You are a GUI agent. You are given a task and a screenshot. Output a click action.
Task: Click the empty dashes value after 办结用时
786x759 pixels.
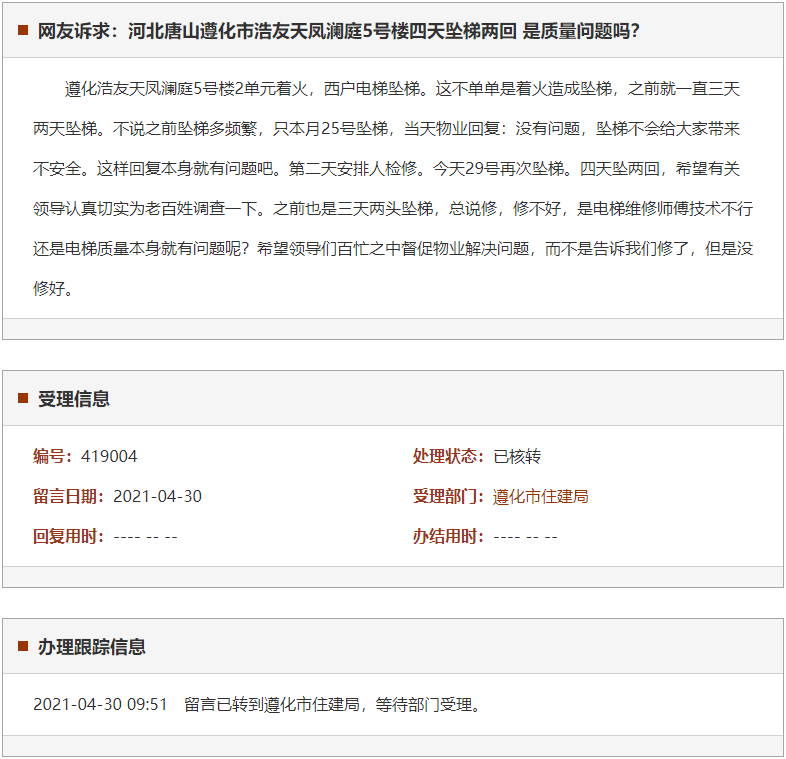(x=525, y=536)
